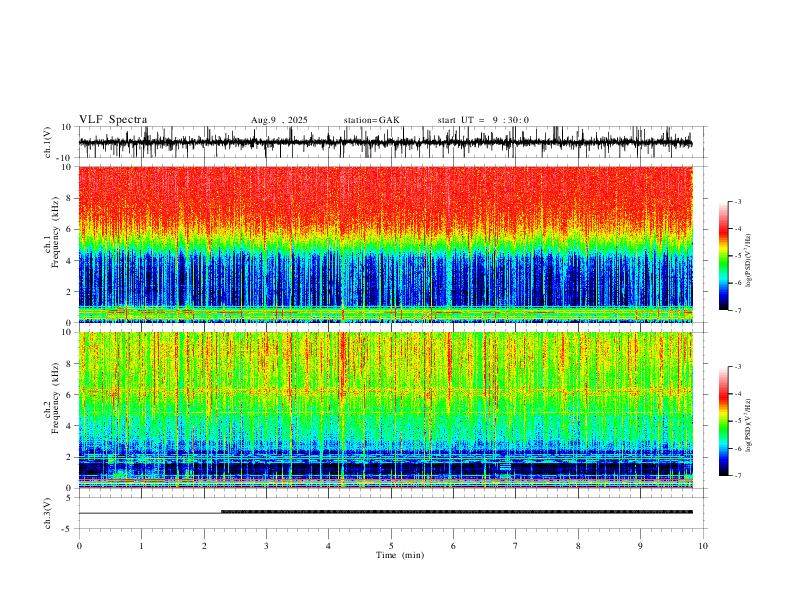Click time axis tick label '10'
The width and height of the screenshot is (792, 612).
pos(703,546)
